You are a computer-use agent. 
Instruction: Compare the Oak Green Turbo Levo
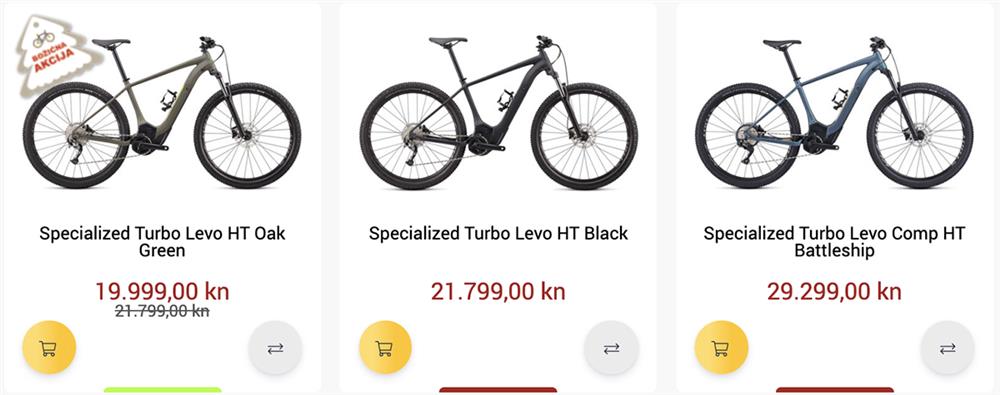pos(275,348)
